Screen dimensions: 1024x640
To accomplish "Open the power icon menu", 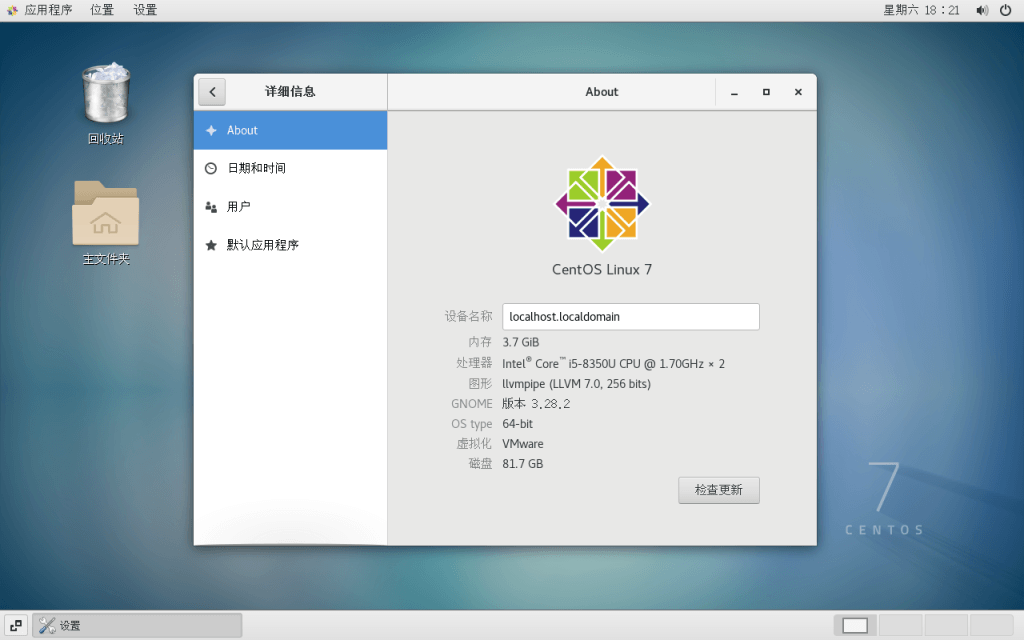I will (1006, 10).
